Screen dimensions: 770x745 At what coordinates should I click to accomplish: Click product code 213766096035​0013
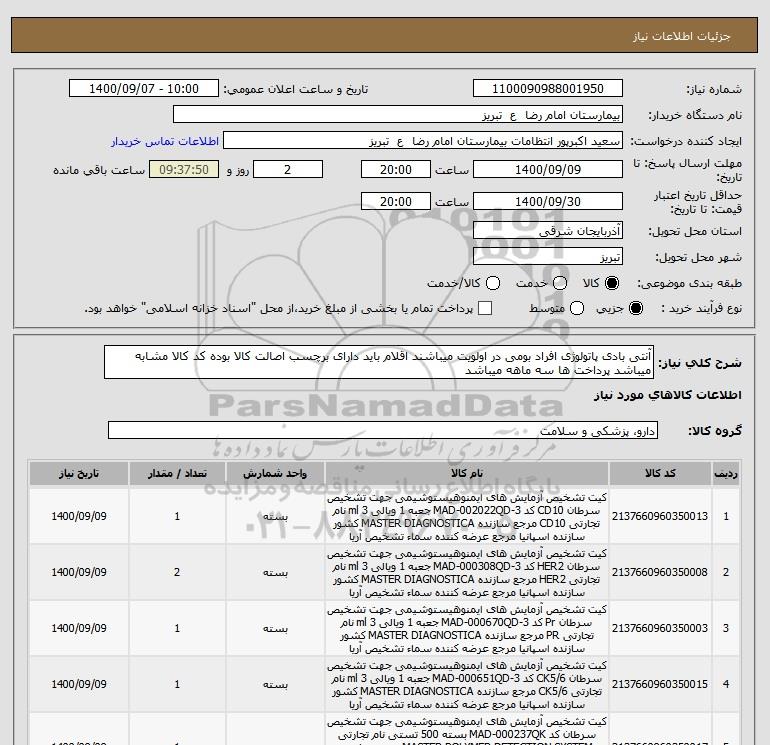(x=660, y=516)
